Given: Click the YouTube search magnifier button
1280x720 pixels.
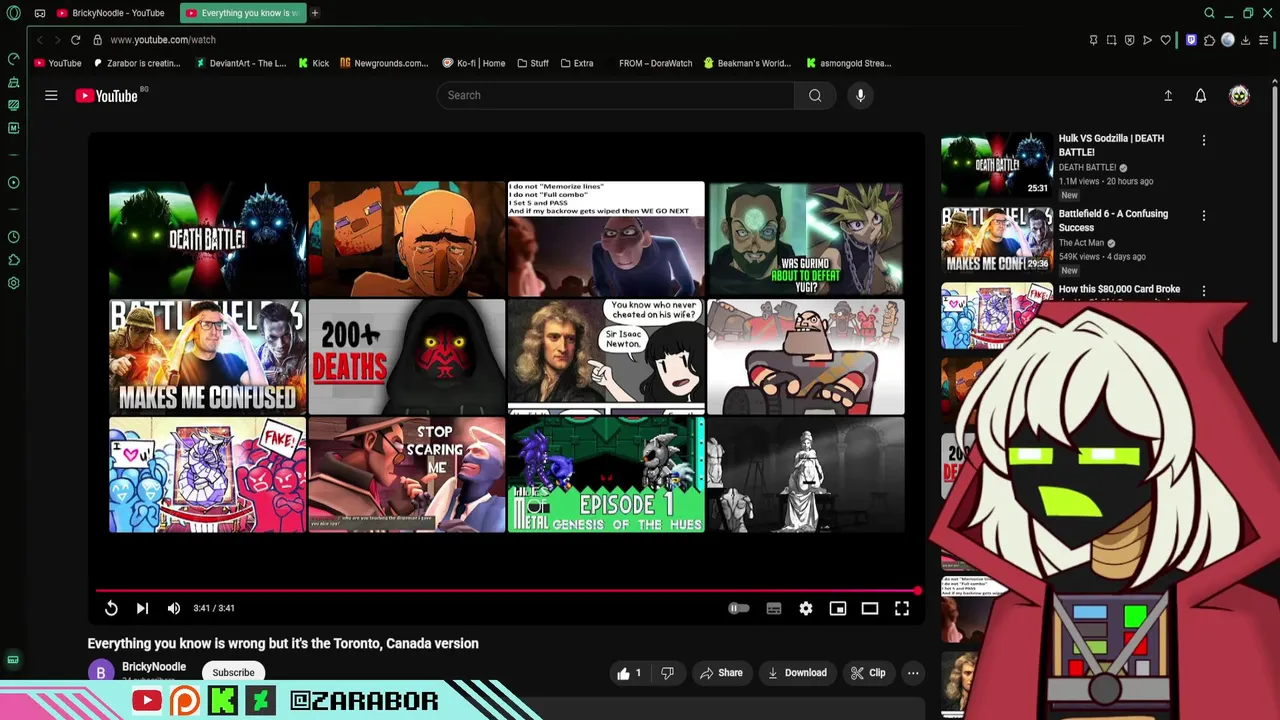Looking at the screenshot, I should pyautogui.click(x=815, y=95).
